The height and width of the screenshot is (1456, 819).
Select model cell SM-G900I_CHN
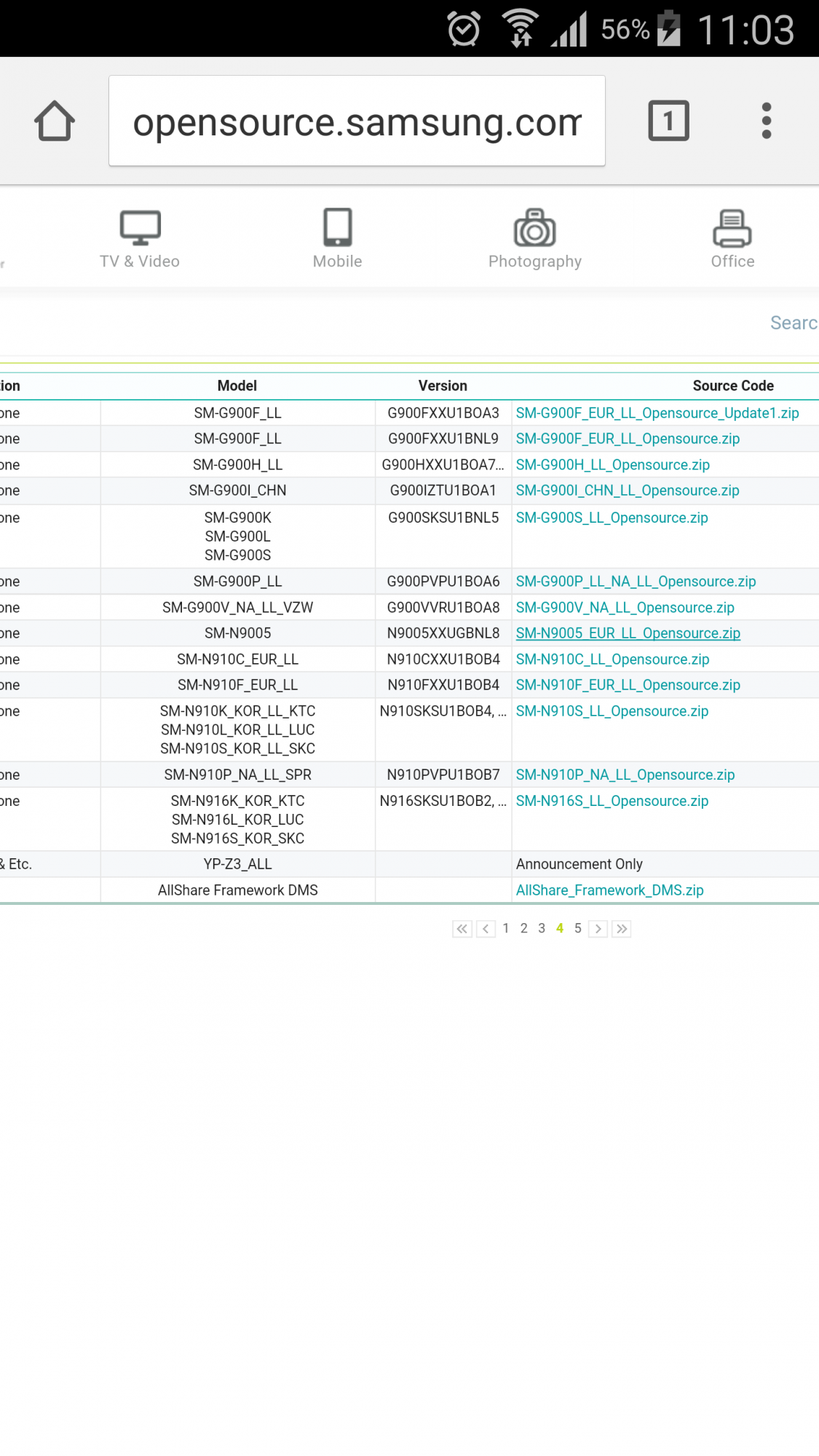tap(237, 491)
